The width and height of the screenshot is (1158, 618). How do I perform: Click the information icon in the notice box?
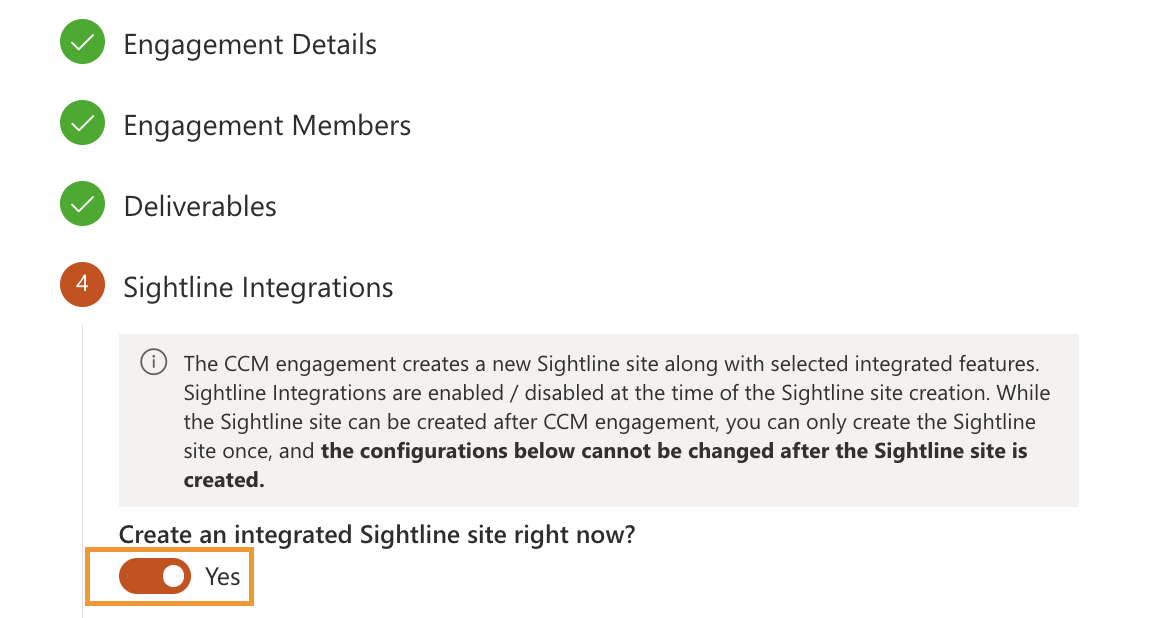[153, 363]
